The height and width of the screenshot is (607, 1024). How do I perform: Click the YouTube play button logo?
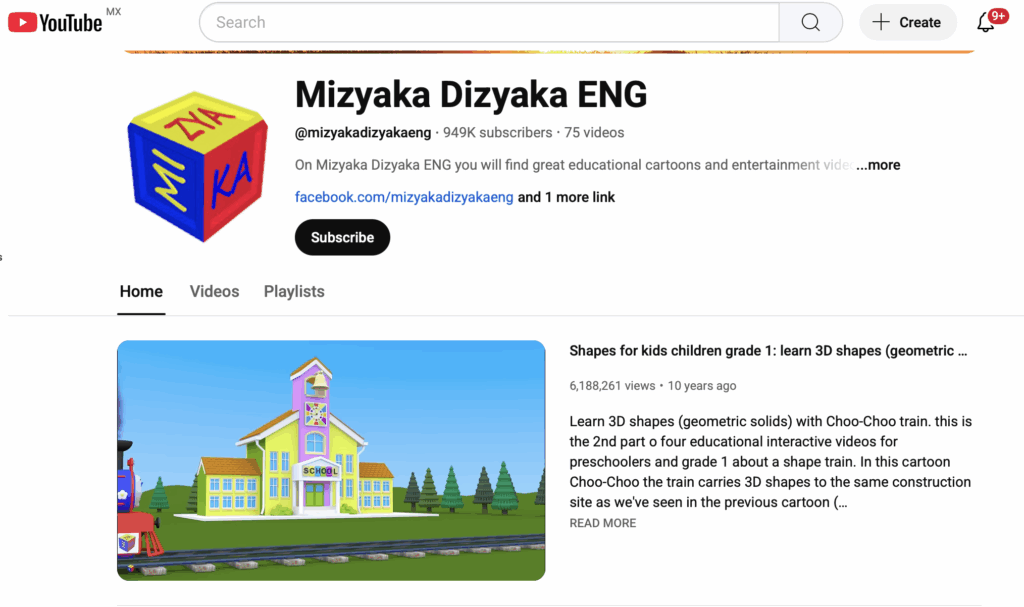coord(23,20)
